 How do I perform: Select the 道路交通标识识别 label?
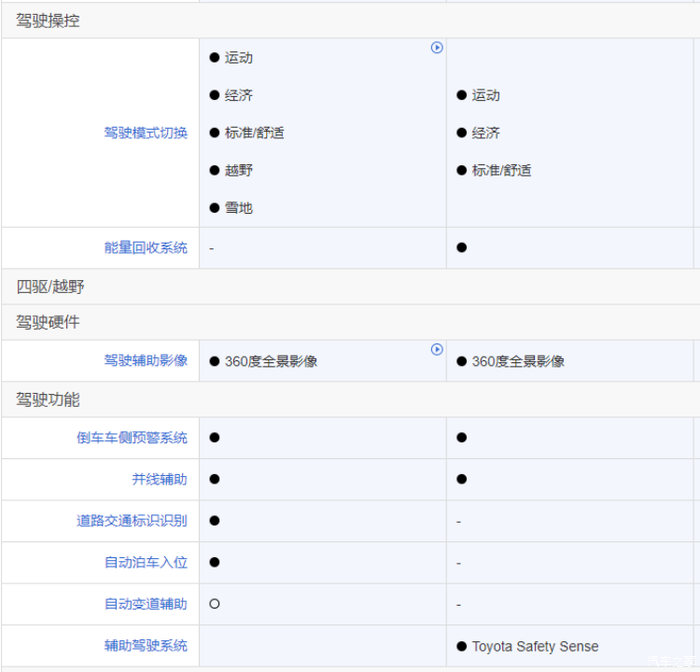[x=132, y=521]
